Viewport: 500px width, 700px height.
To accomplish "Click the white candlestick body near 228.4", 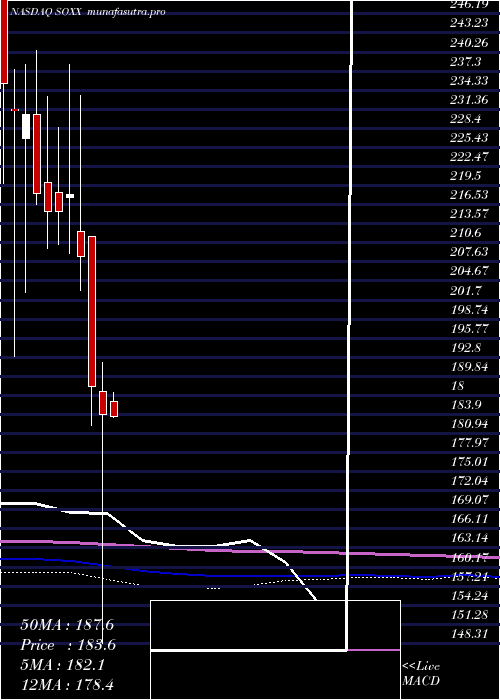I will pos(26,126).
